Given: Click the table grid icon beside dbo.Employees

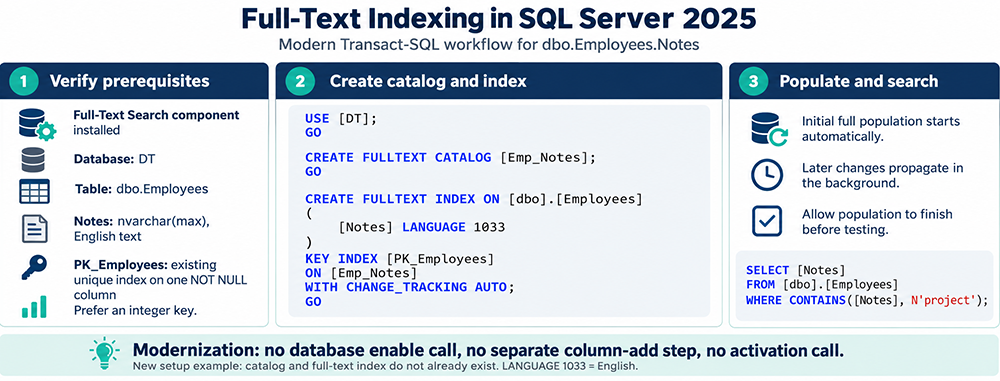Looking at the screenshot, I should 34,191.
